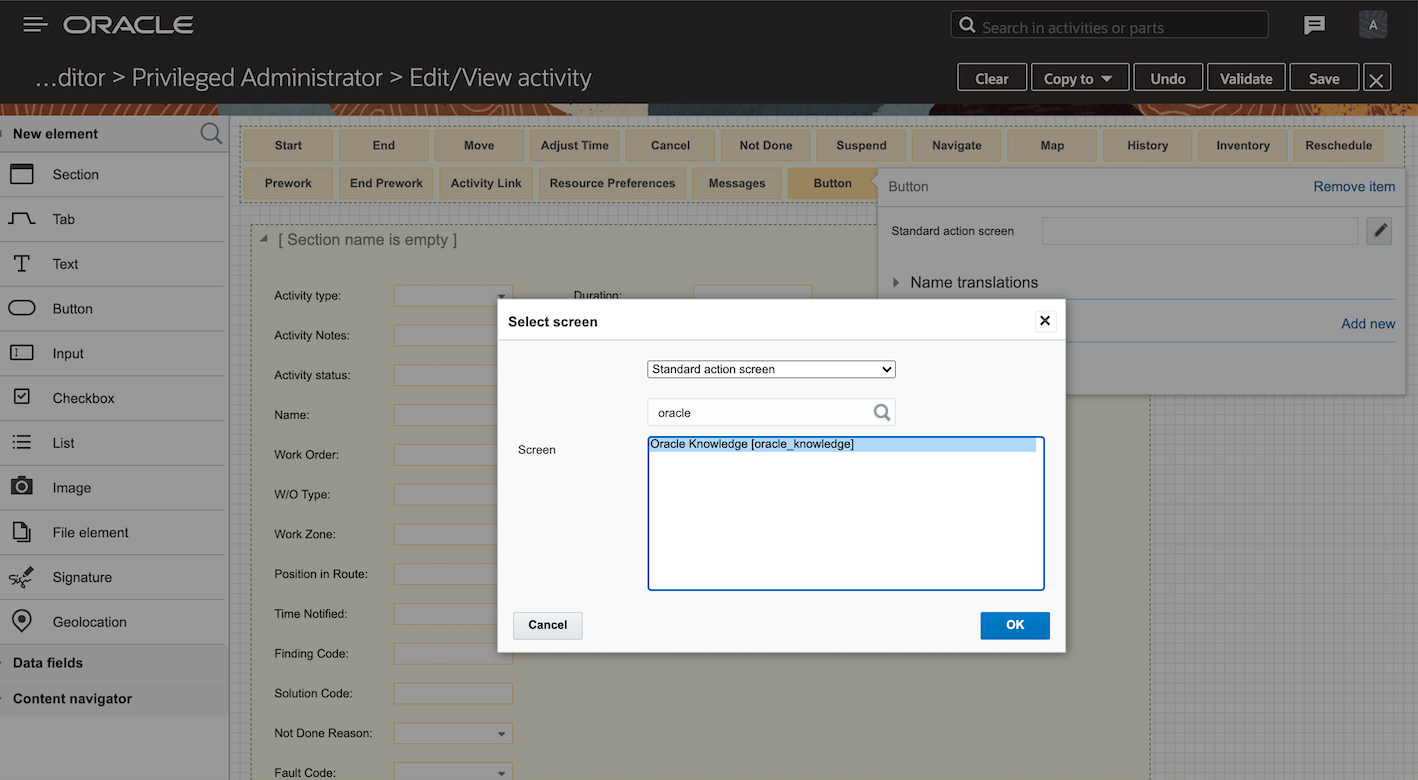The width and height of the screenshot is (1418, 780).
Task: Select the List element icon
Action: coord(22,442)
